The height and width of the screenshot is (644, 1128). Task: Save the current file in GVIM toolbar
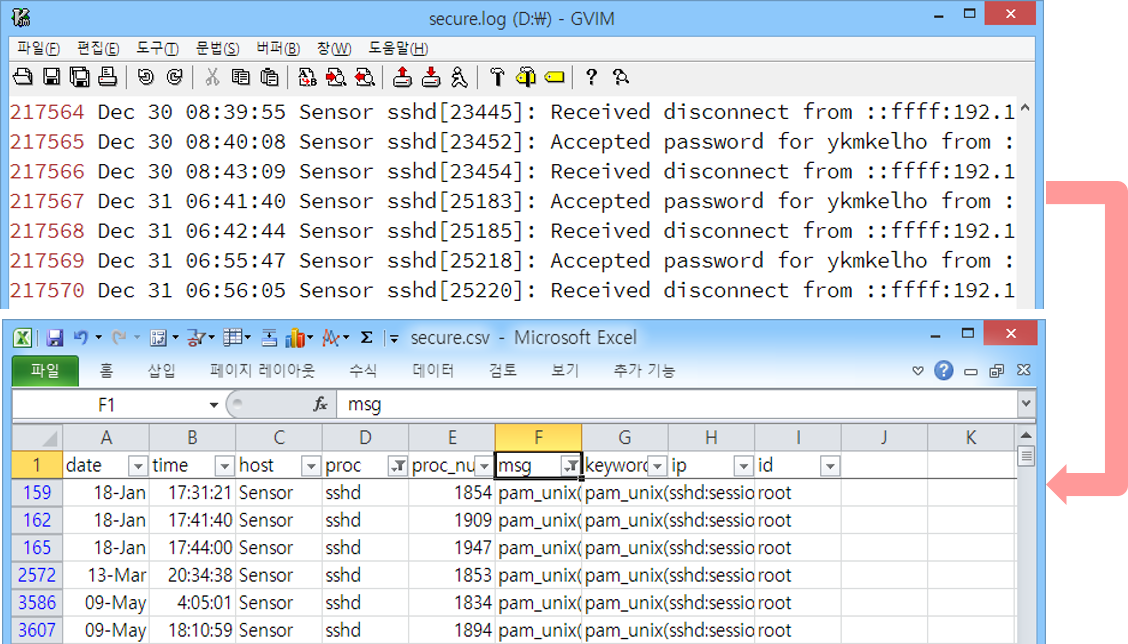point(51,77)
